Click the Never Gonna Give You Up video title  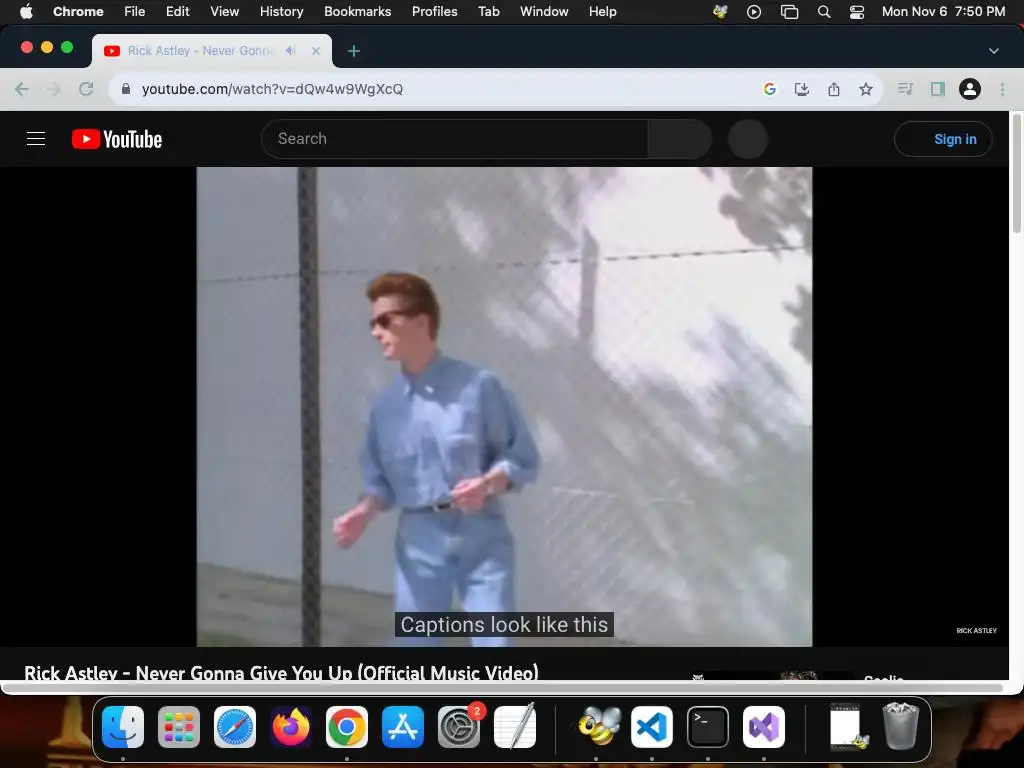pos(281,671)
